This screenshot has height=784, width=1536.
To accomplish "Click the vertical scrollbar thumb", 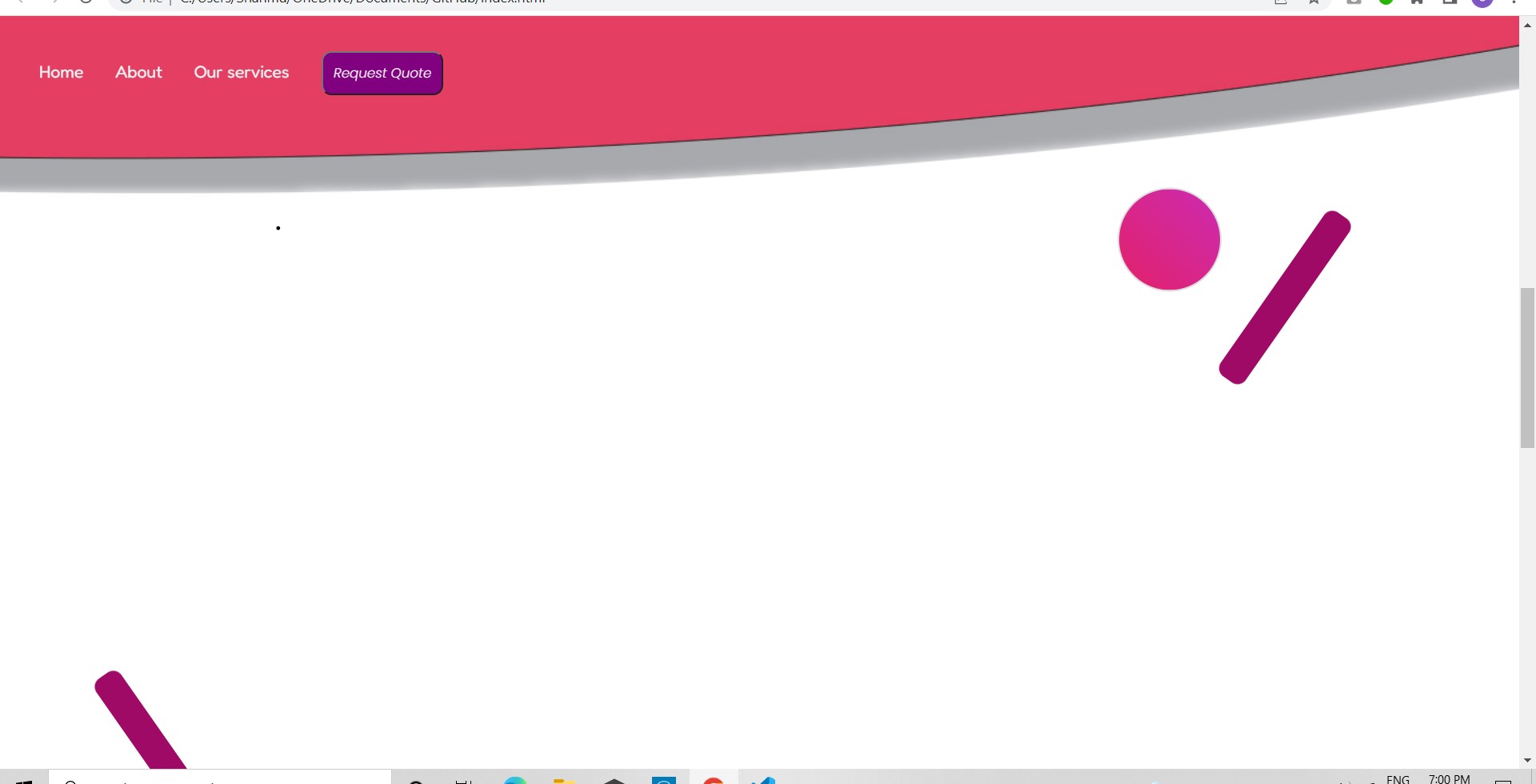I will click(x=1527, y=367).
